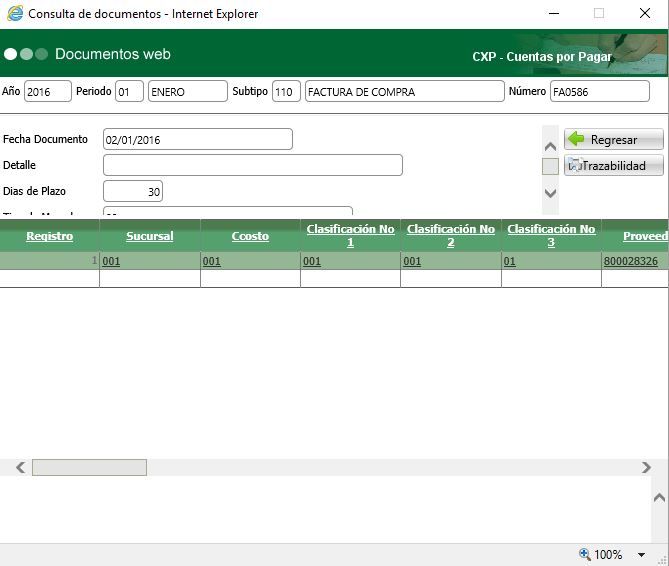Click the Documentos web title
Viewport: 669px width, 566px height.
point(113,54)
